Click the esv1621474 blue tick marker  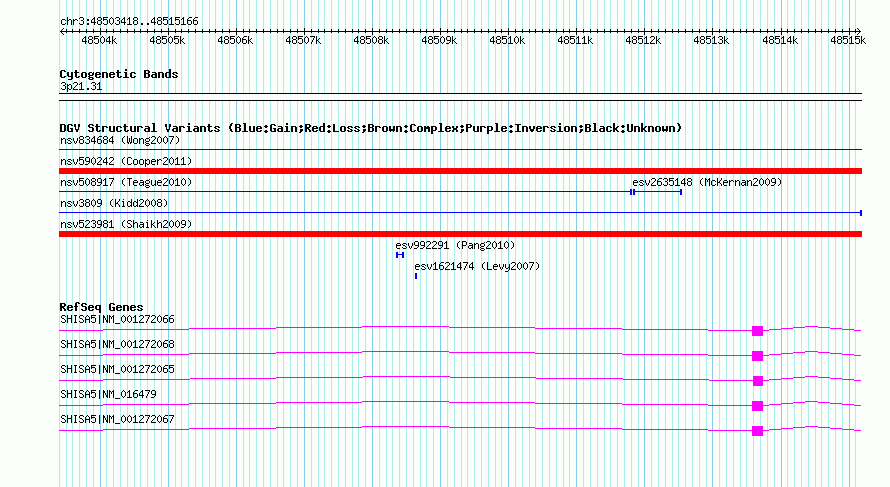[x=416, y=276]
